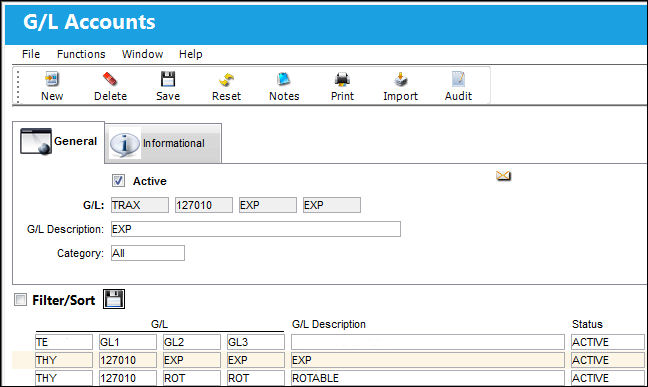The width and height of the screenshot is (648, 387).
Task: Select the TE cell in first row
Action: click(64, 342)
